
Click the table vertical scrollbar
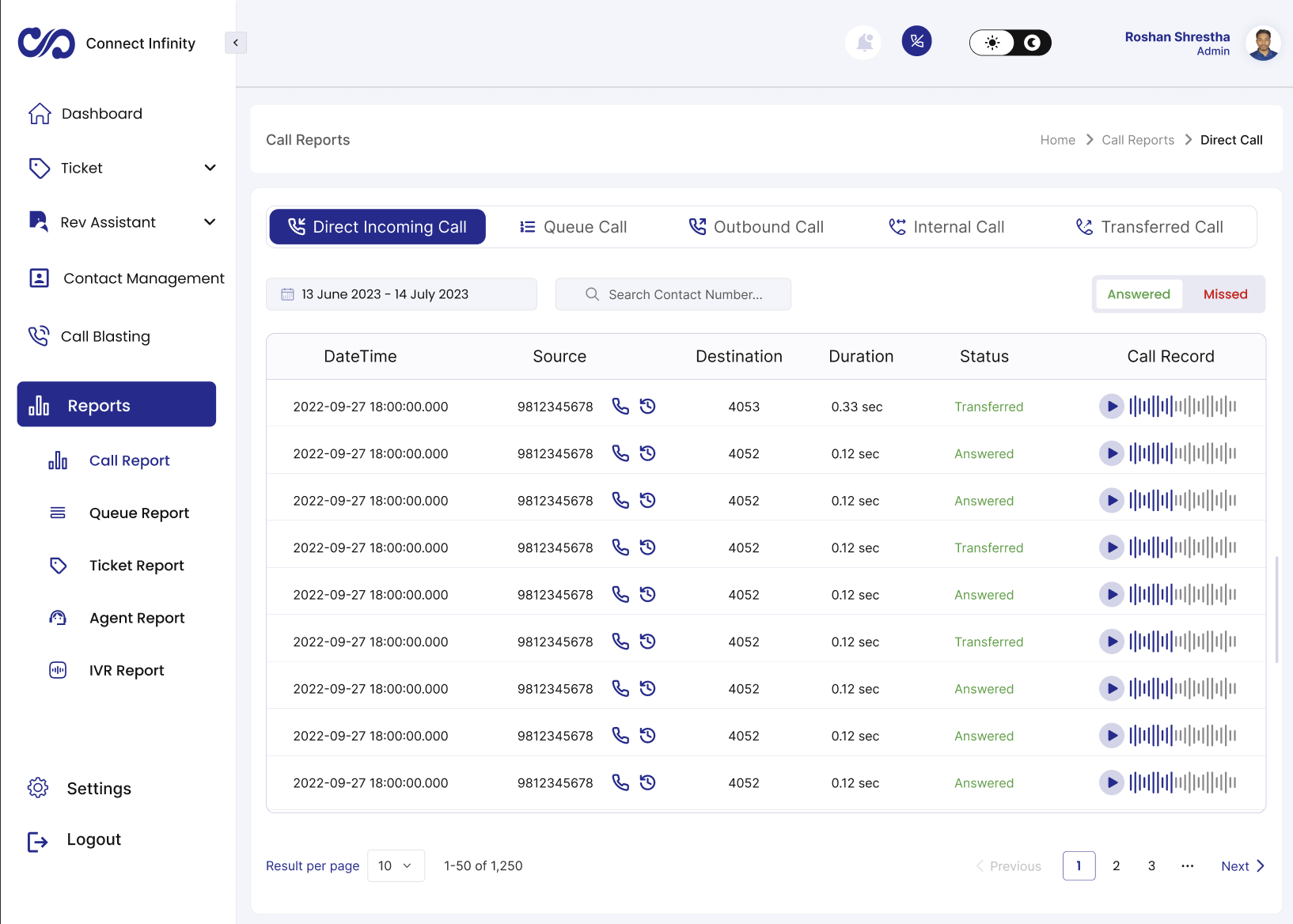1277,609
